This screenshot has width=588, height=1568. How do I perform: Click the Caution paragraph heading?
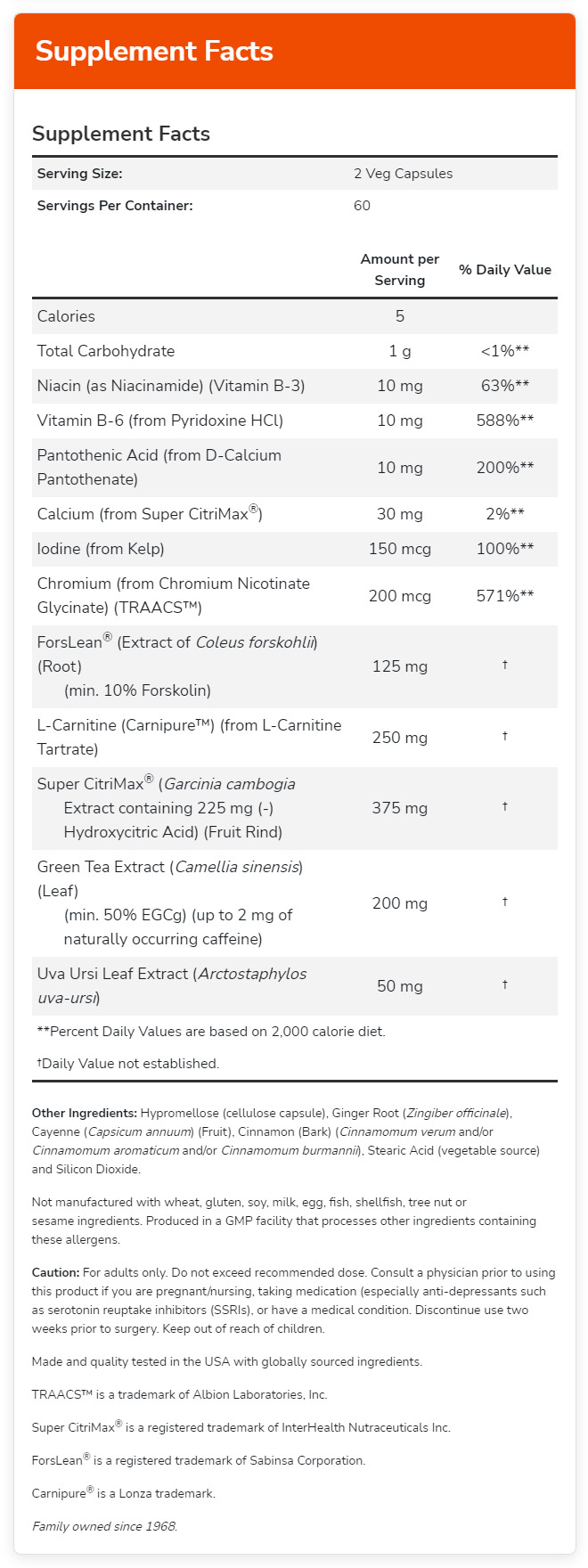click(55, 1273)
